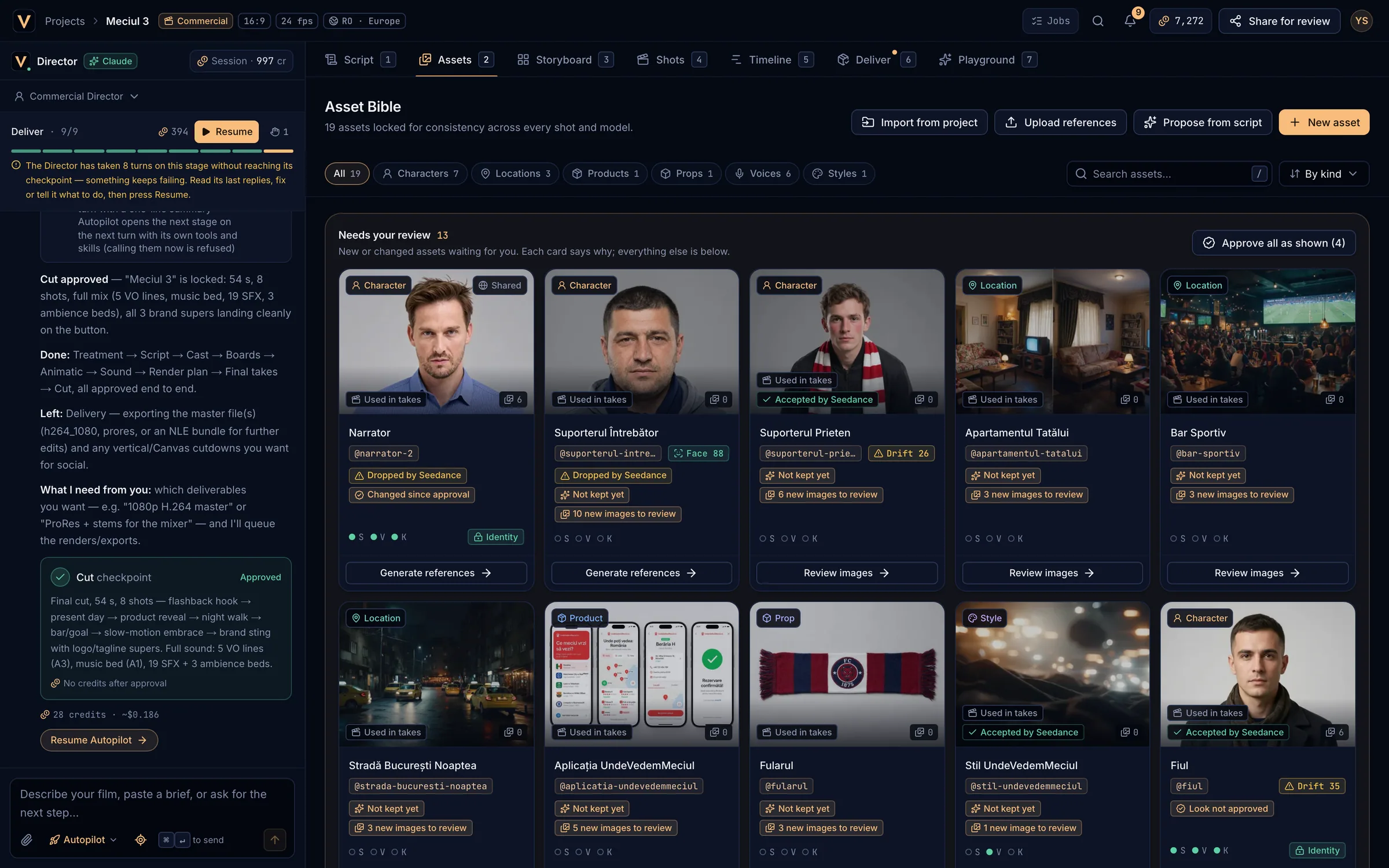
Task: Click image count icon on Narrator card
Action: pos(513,399)
